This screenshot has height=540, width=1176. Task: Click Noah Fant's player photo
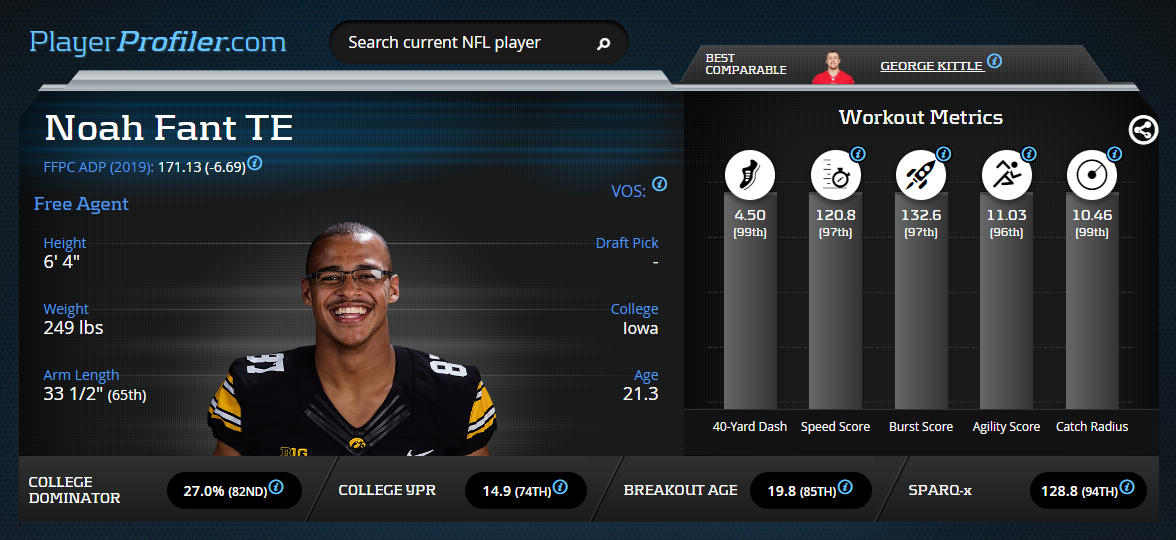pos(352,339)
